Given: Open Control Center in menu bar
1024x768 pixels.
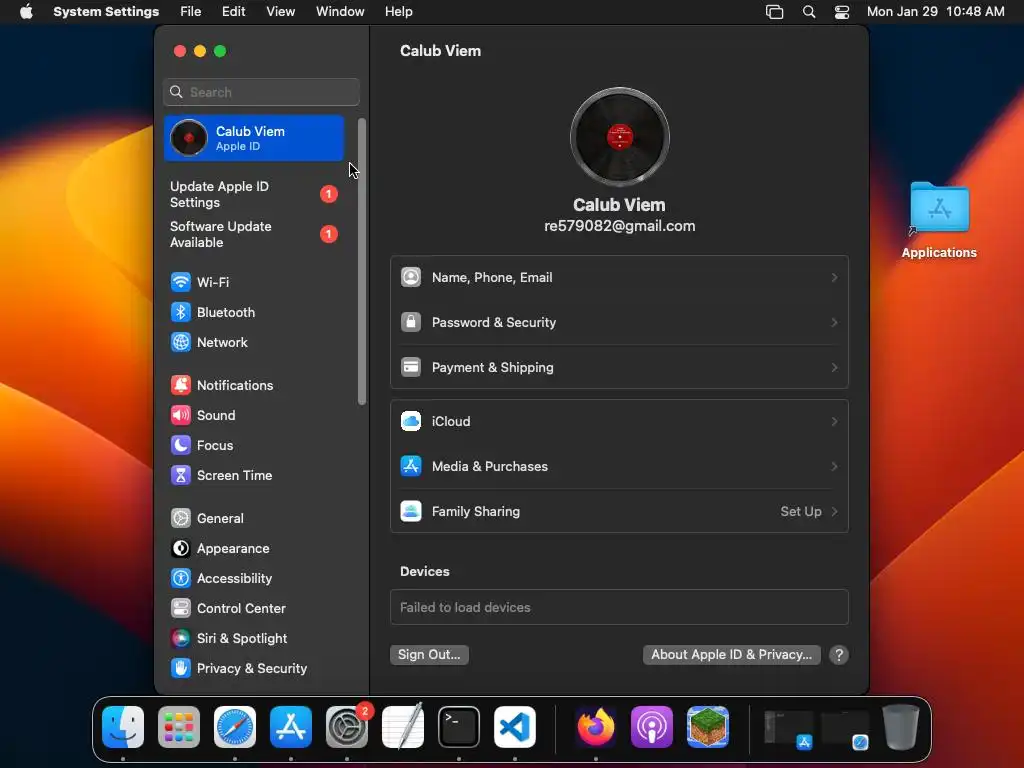Looking at the screenshot, I should point(842,12).
